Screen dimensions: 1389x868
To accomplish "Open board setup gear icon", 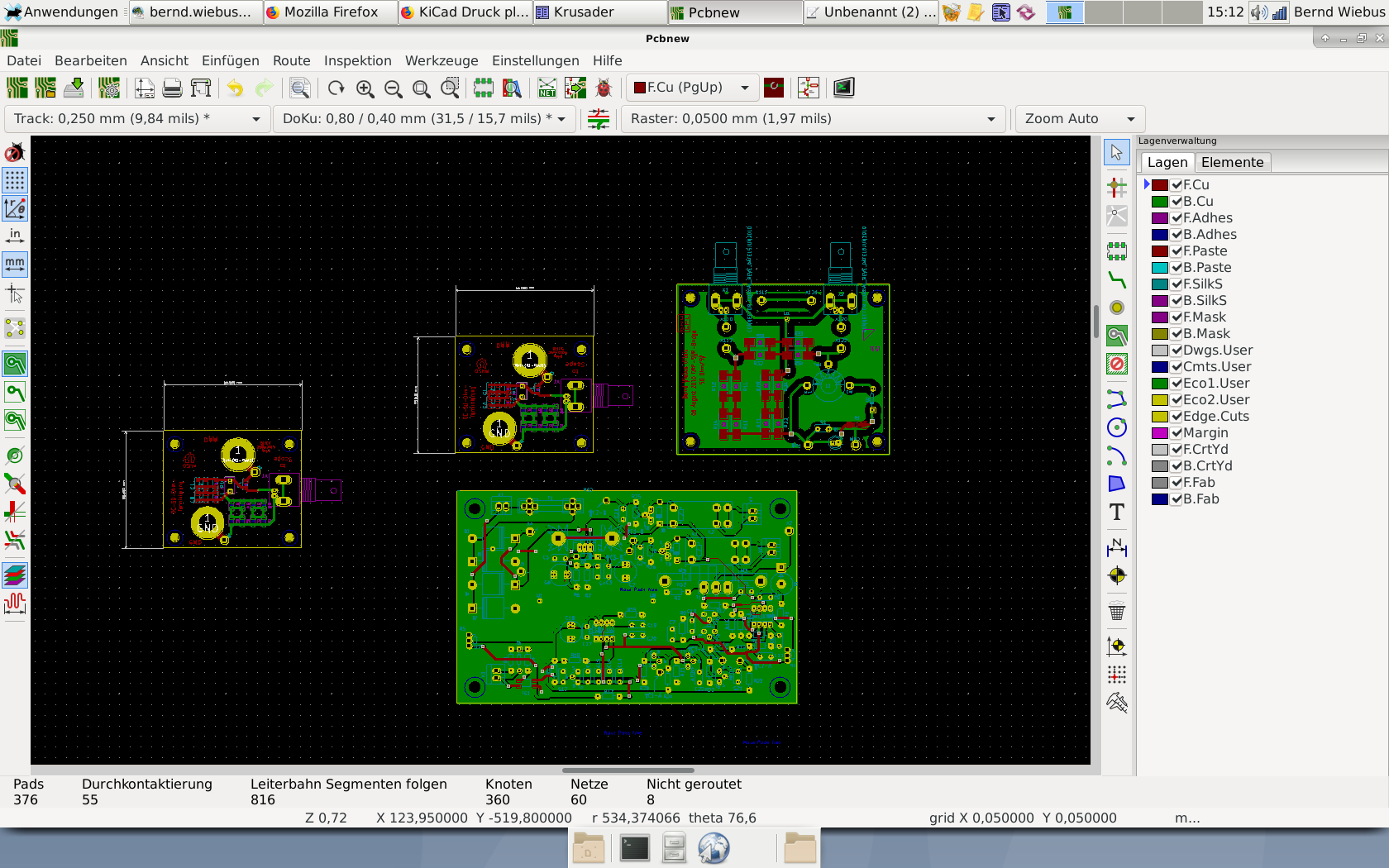I will [x=108, y=88].
